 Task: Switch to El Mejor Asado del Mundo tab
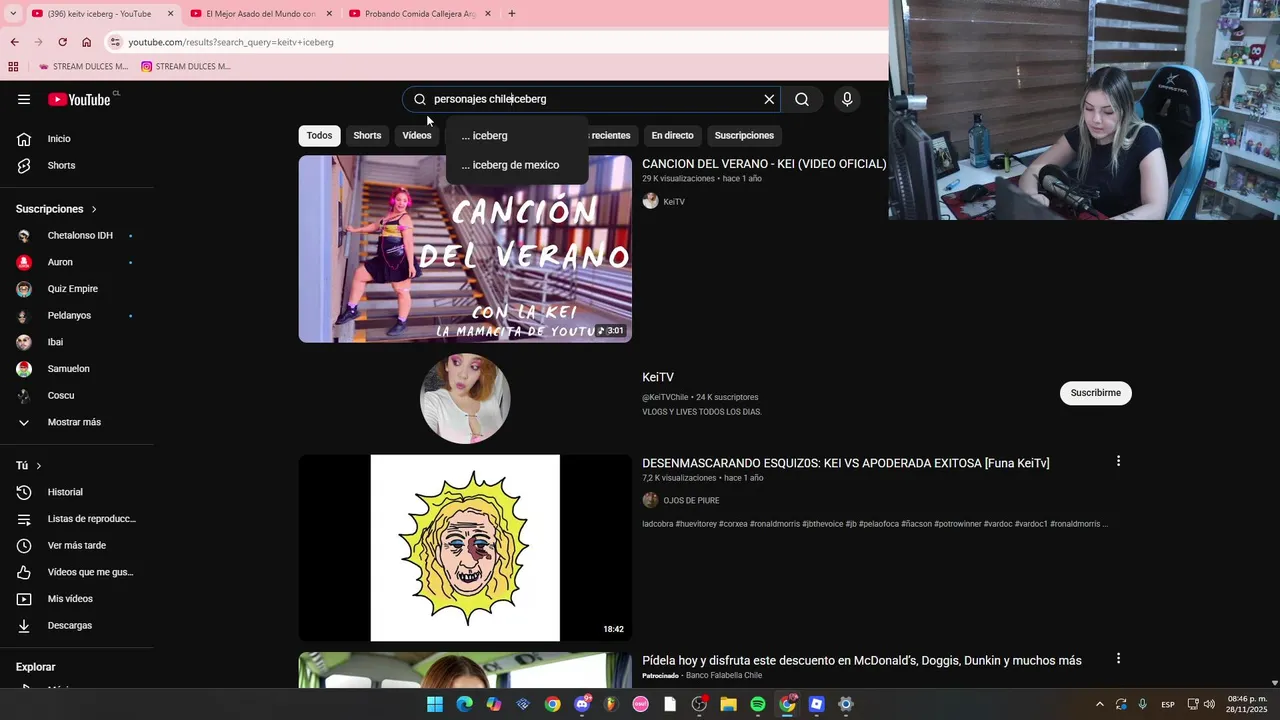[260, 14]
